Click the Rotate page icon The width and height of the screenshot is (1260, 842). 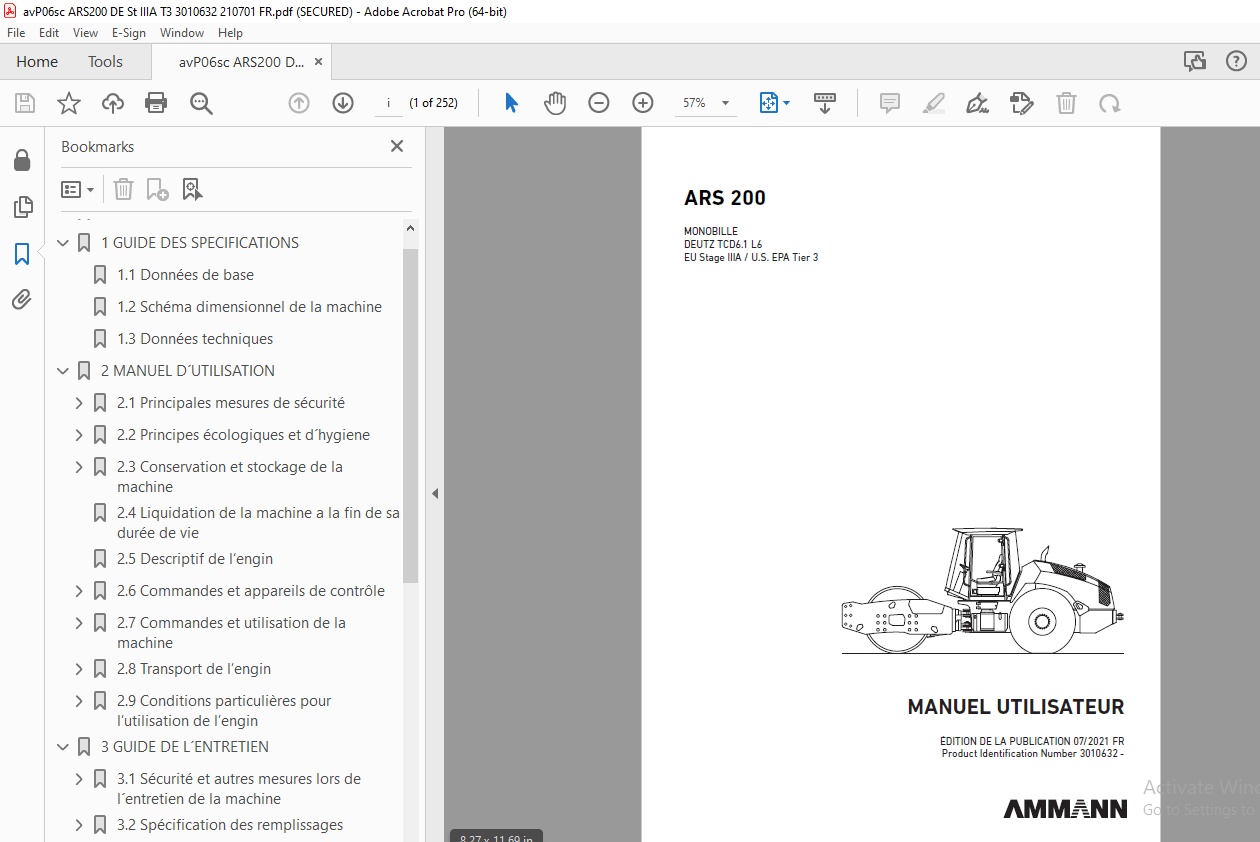coord(1109,103)
